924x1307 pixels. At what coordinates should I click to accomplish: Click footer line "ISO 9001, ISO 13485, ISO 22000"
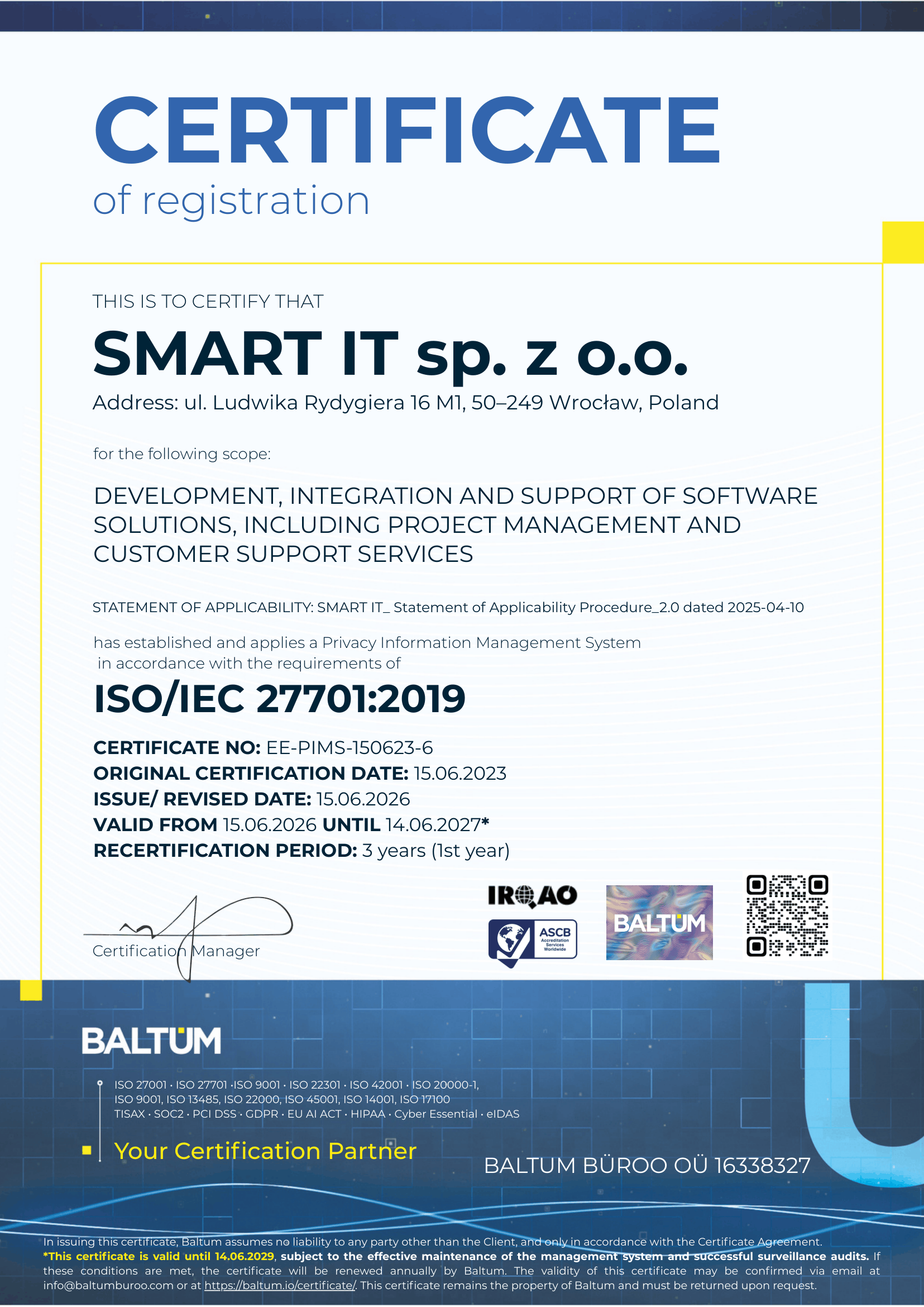tap(282, 1099)
